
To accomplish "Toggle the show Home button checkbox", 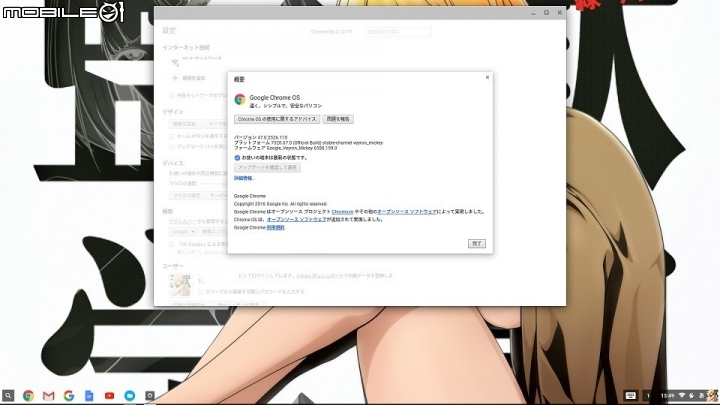I will (x=171, y=136).
